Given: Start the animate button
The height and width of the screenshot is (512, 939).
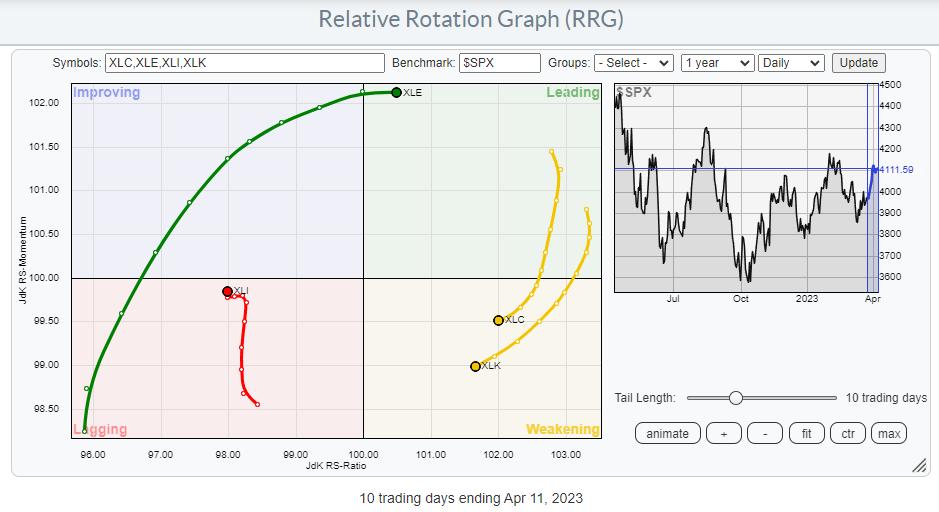Looking at the screenshot, I should pyautogui.click(x=667, y=433).
